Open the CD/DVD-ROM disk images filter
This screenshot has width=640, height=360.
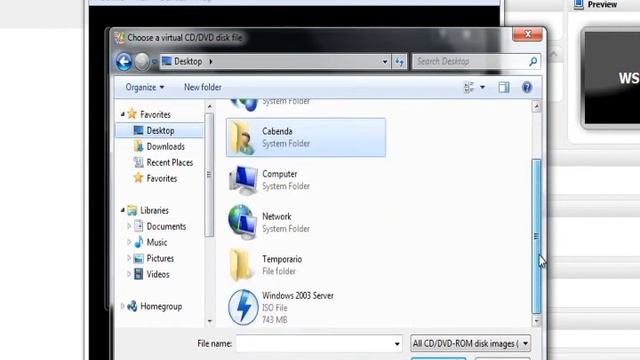tap(470, 344)
